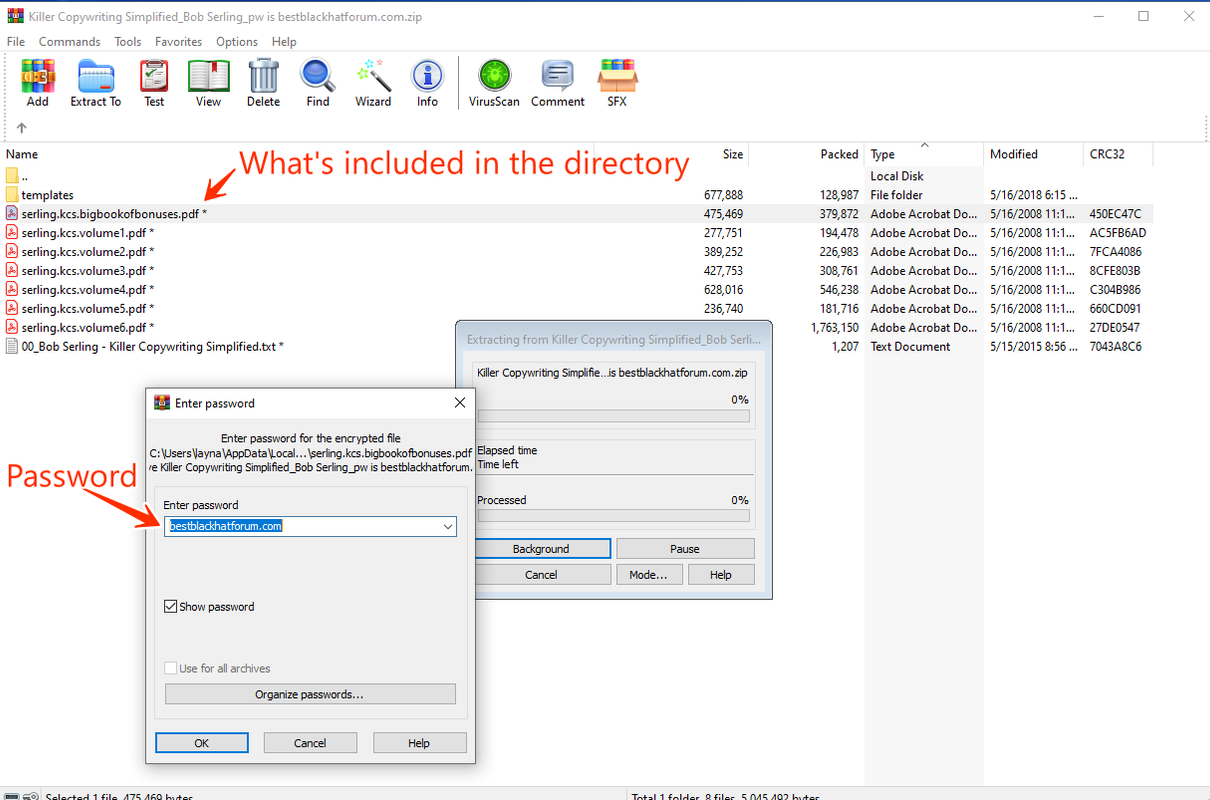
Task: Click Background in extracting dialog
Action: tap(541, 549)
